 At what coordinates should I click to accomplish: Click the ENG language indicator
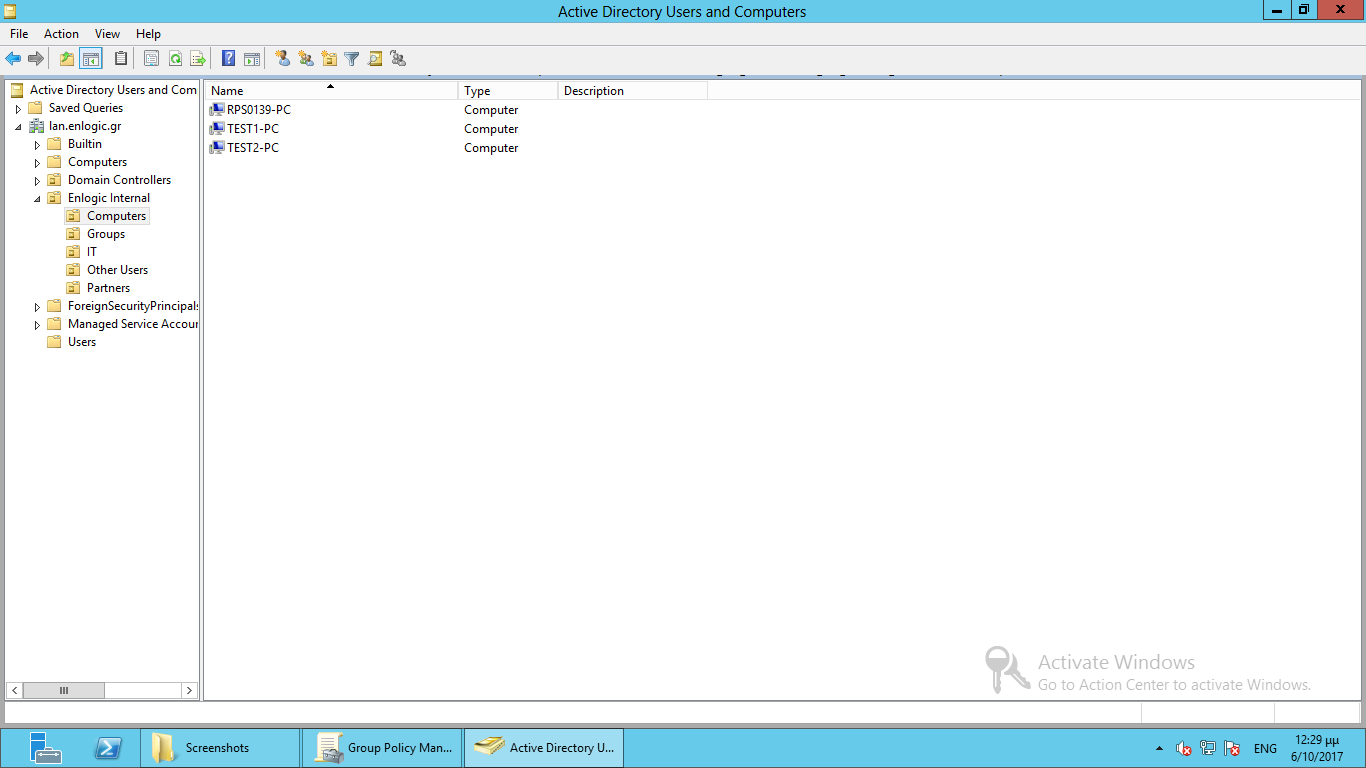(1265, 748)
